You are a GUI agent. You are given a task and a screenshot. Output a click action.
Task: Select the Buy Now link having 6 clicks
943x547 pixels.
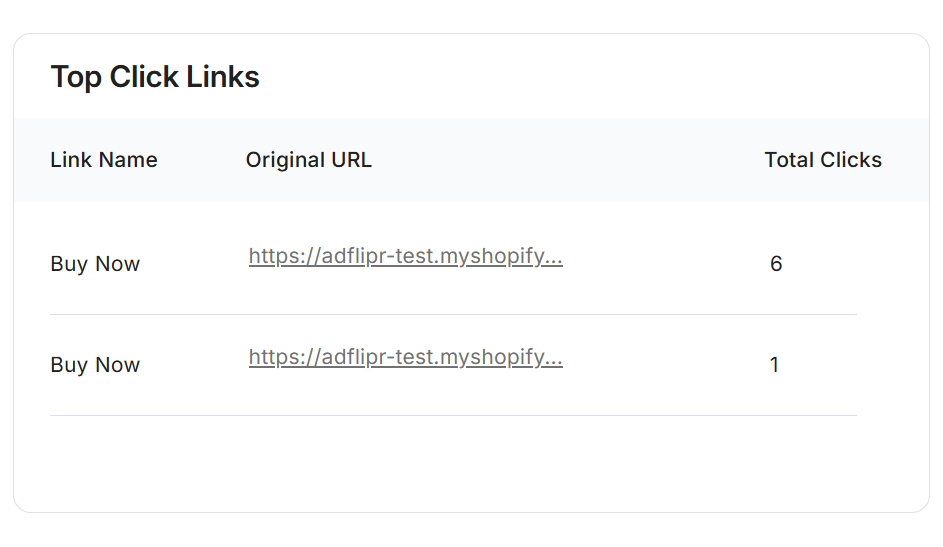click(95, 264)
